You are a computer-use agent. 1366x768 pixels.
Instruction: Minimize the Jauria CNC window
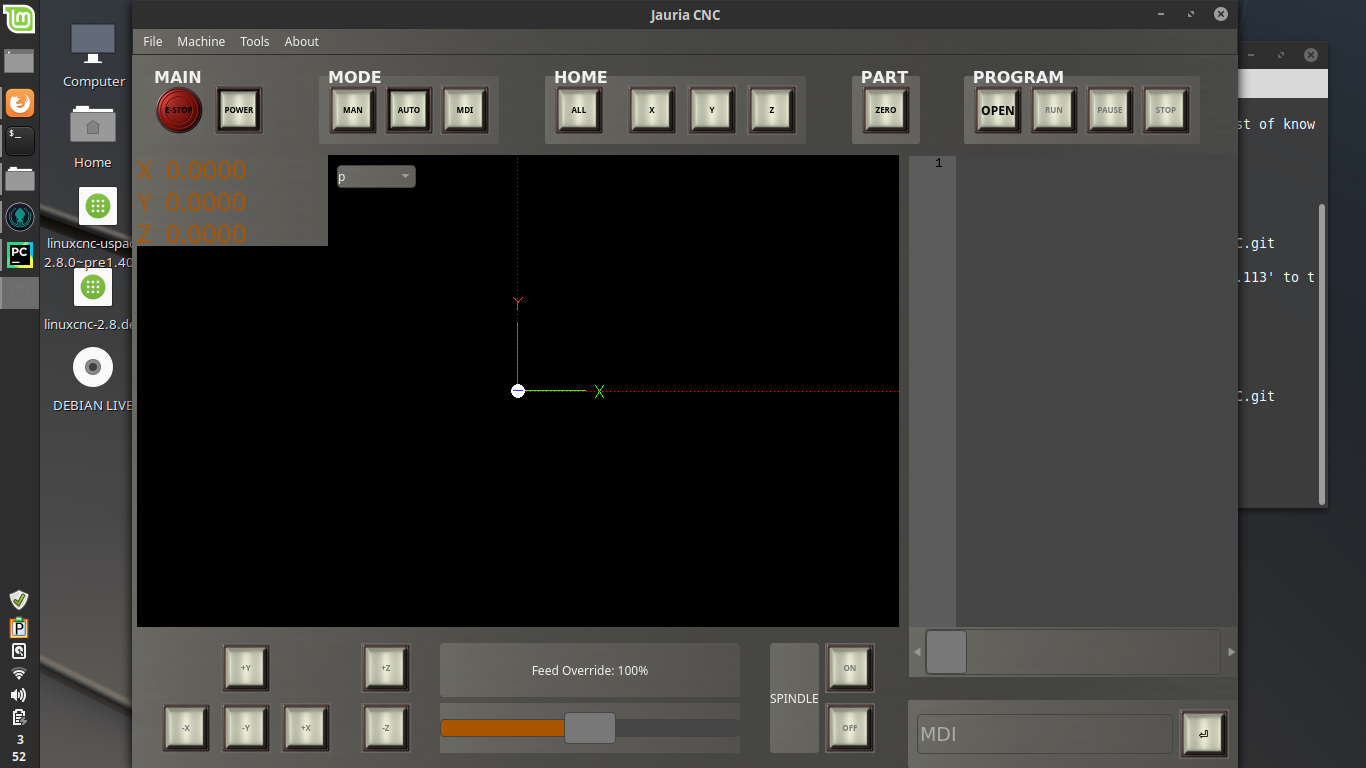pyautogui.click(x=1160, y=14)
